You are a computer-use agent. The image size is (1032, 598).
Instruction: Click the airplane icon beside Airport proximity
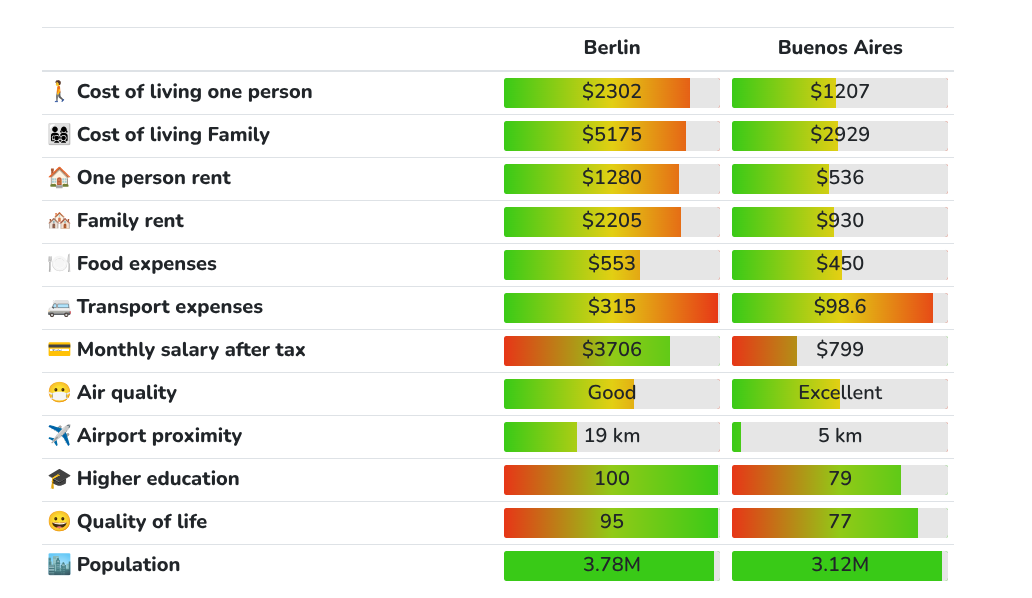[59, 436]
